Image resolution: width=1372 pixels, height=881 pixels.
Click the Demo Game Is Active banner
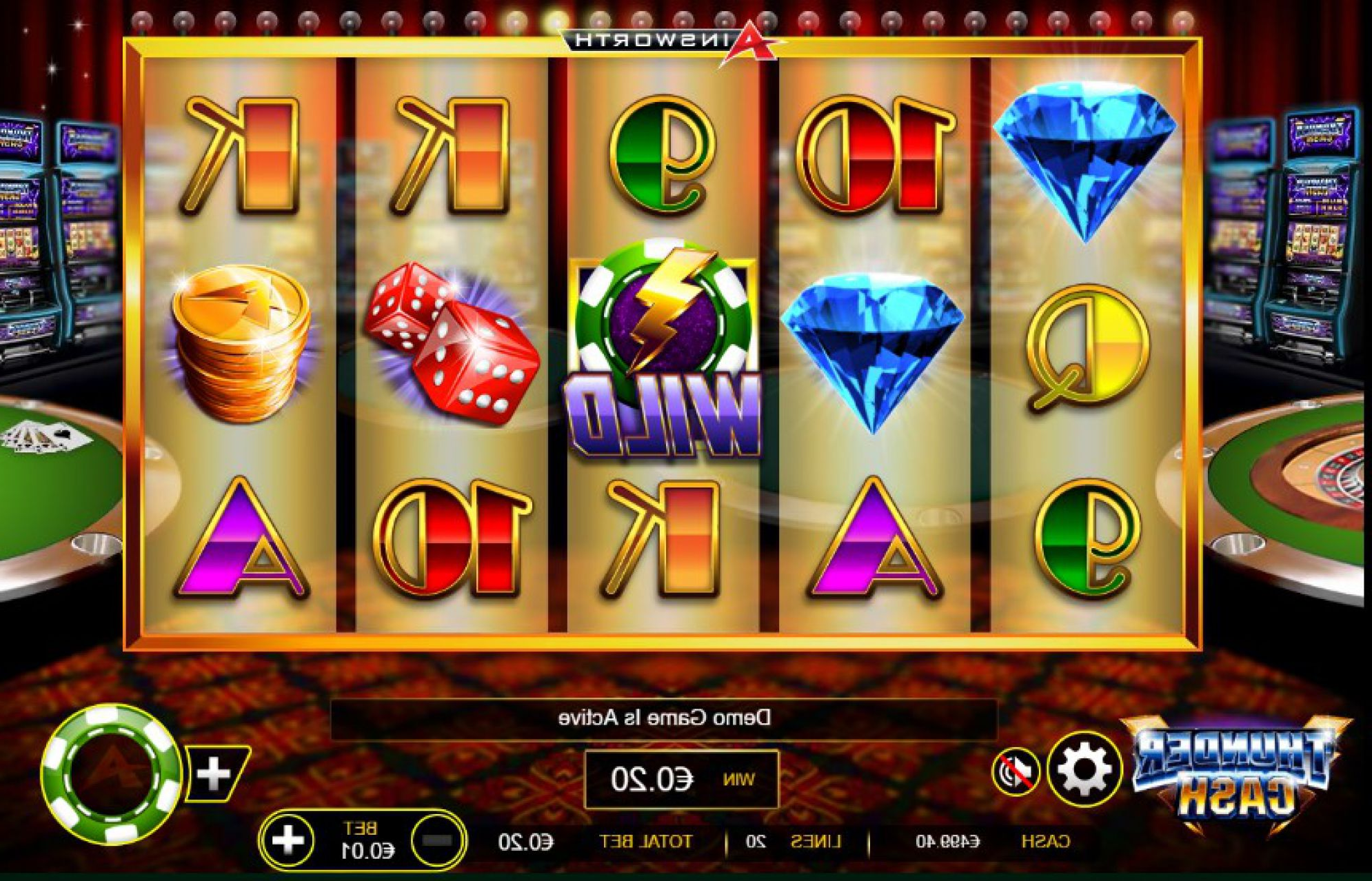[x=664, y=718]
